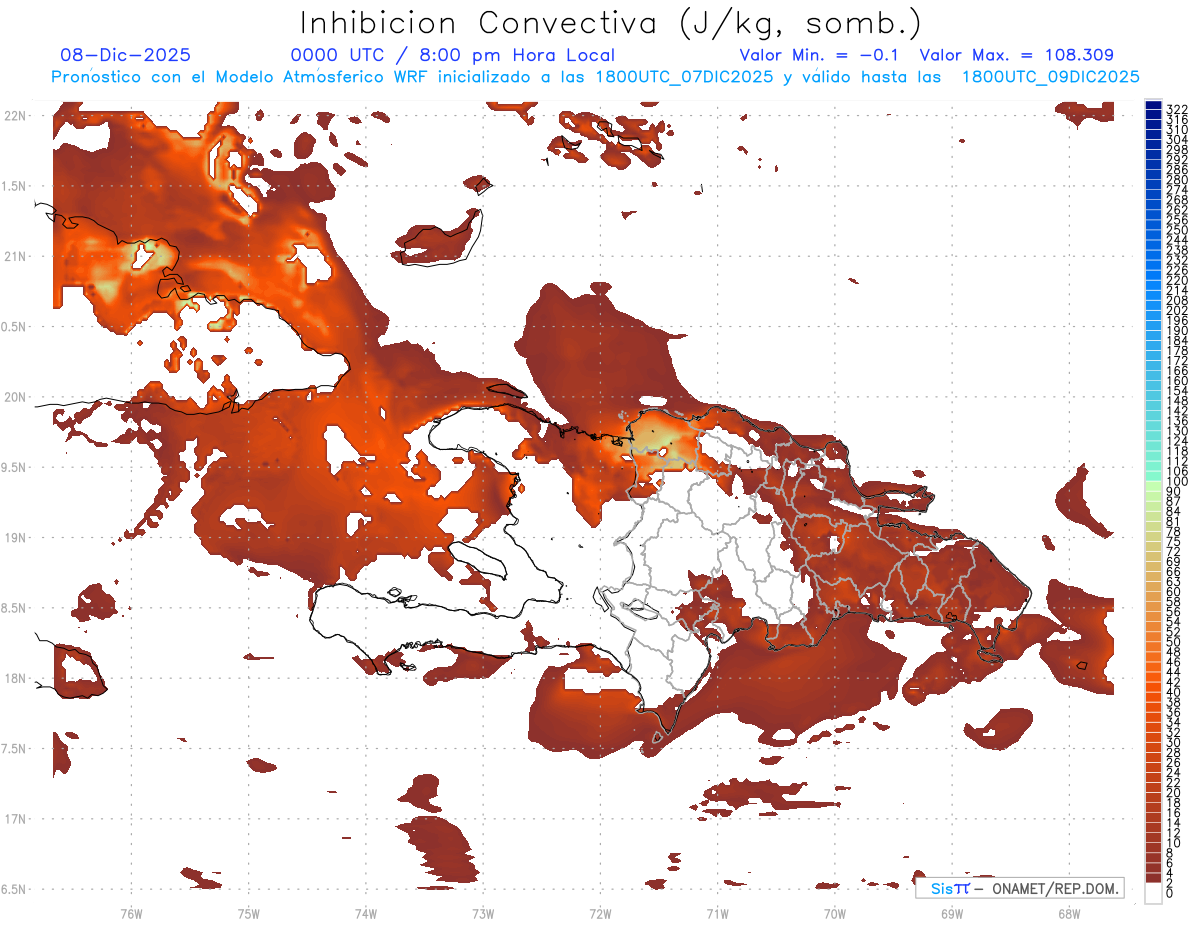Select the date text "08-Dic-2025"
This screenshot has height=927, width=1200.
pos(125,56)
